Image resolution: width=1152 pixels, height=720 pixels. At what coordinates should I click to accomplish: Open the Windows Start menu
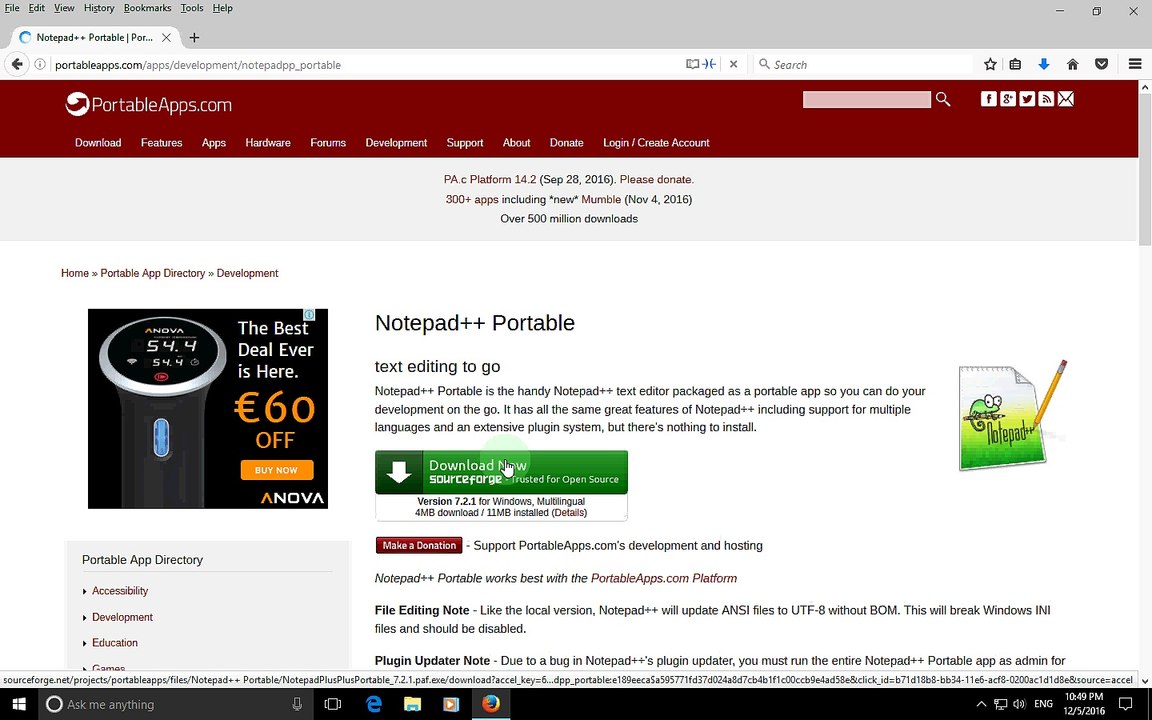click(18, 705)
